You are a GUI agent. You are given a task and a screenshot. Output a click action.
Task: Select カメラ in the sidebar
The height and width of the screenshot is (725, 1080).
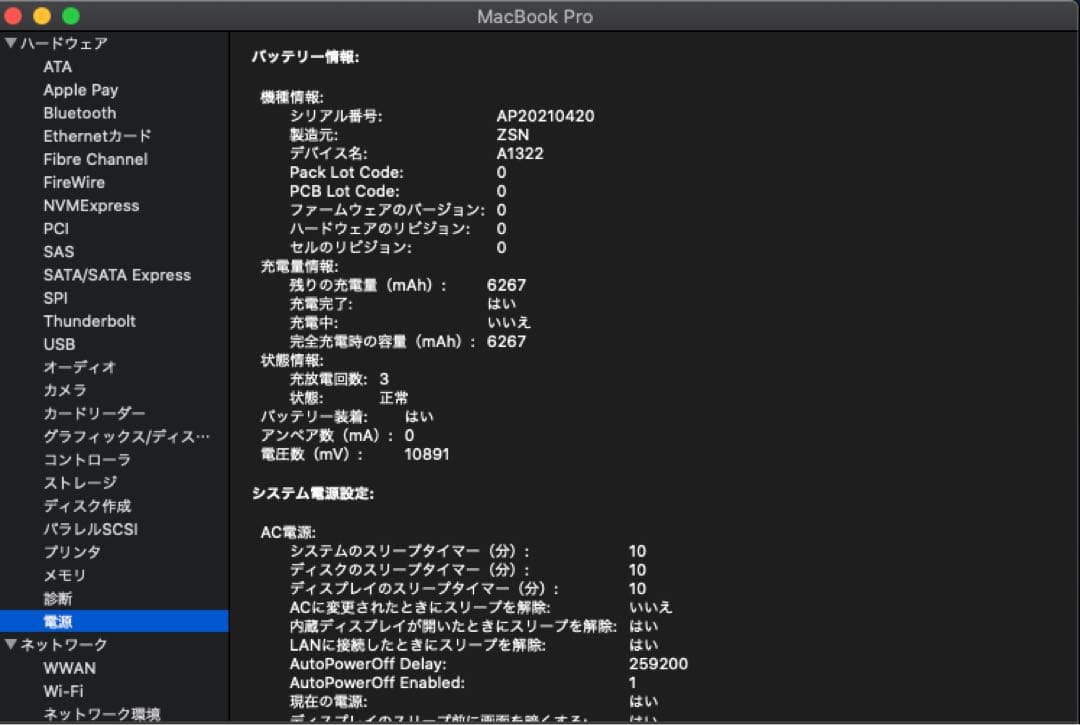(x=65, y=390)
